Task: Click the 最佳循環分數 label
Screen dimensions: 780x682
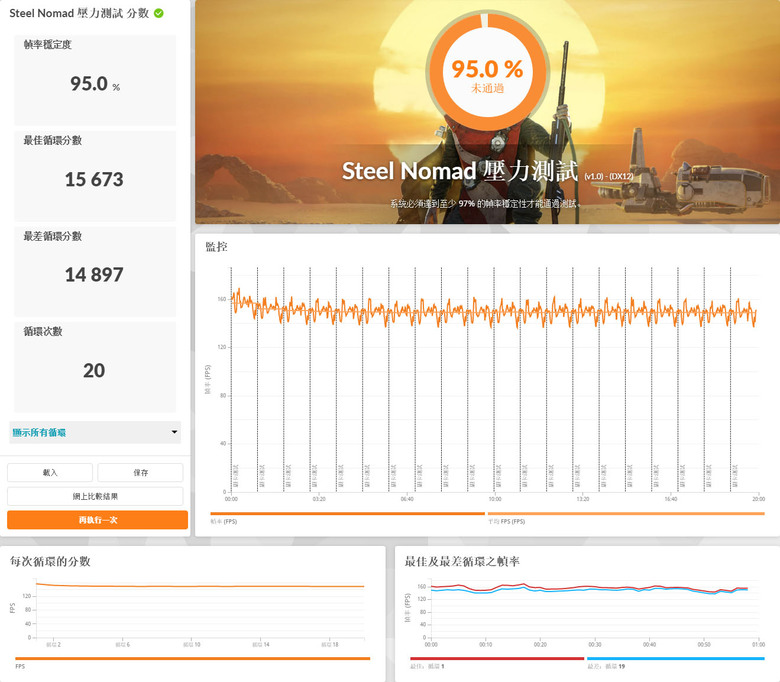Action: point(53,140)
